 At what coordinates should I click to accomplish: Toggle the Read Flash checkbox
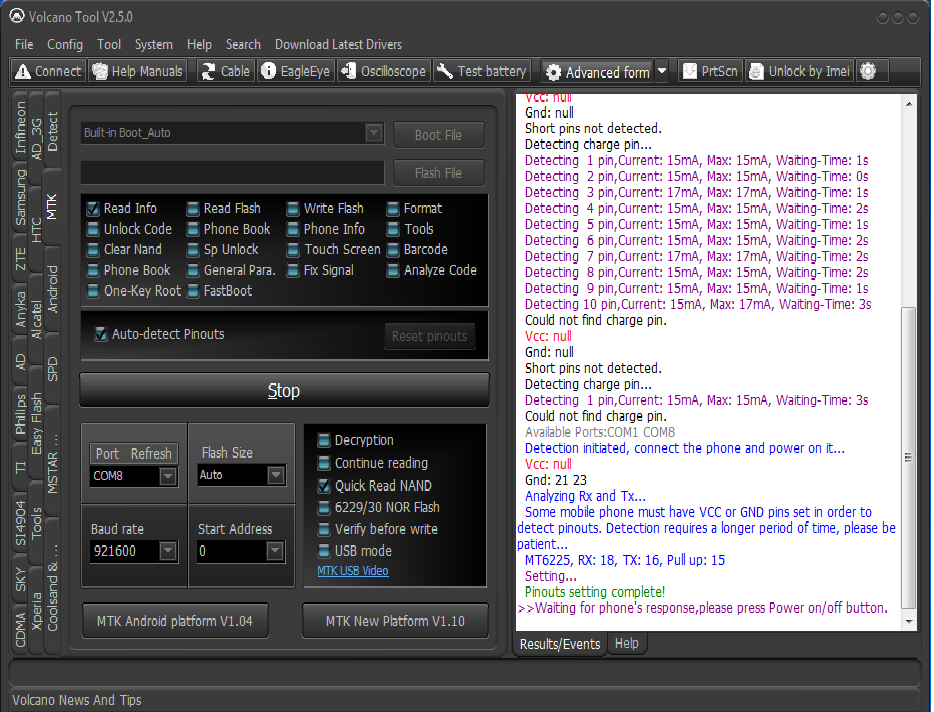(193, 209)
